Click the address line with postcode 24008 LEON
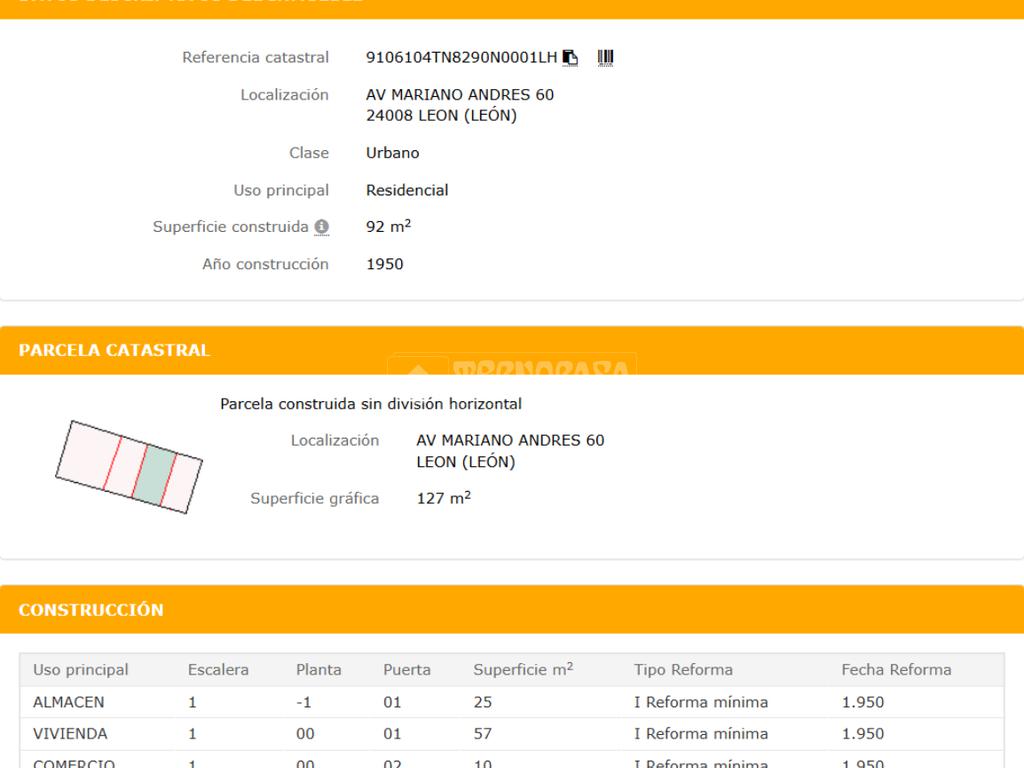The image size is (1024, 768). (x=441, y=116)
